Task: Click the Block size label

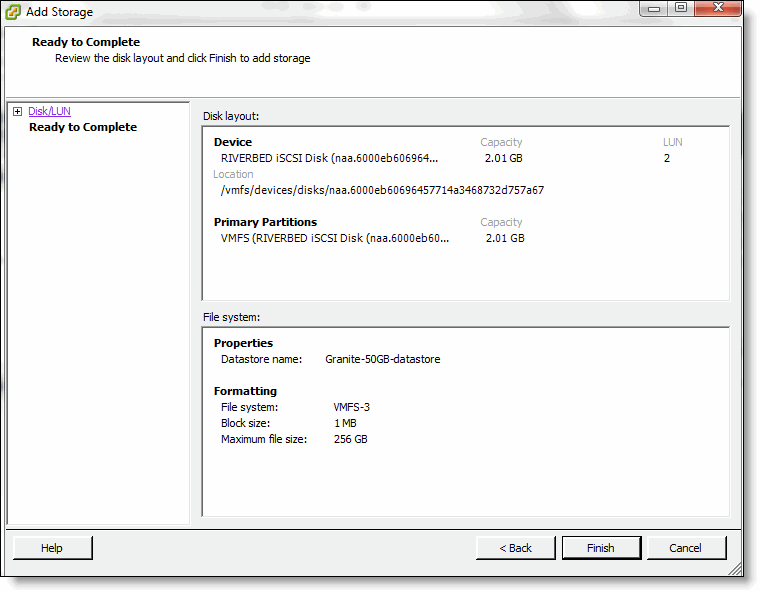Action: click(x=245, y=423)
